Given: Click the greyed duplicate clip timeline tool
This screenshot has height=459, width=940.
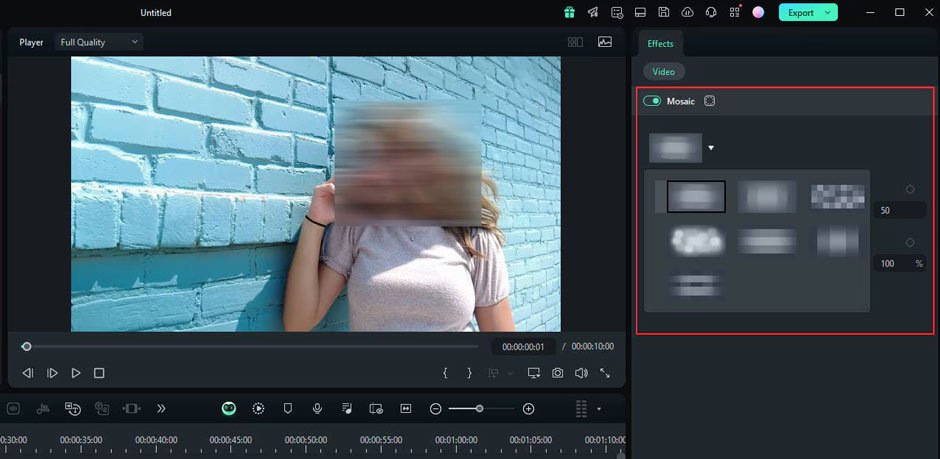Looking at the screenshot, I should tap(102, 409).
